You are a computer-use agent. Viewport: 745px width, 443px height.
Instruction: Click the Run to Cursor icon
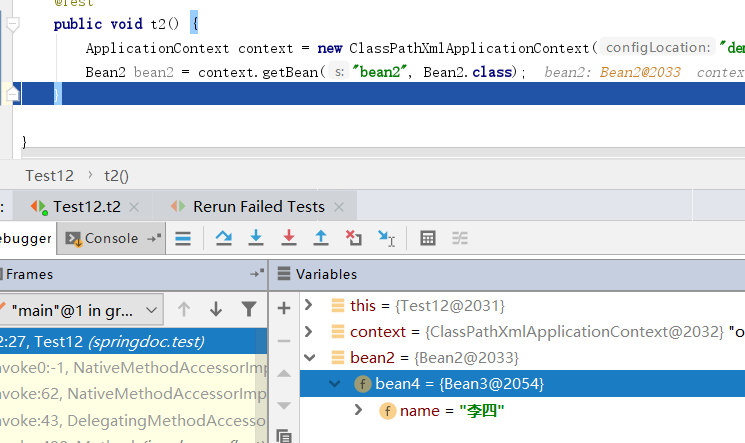[x=386, y=238]
